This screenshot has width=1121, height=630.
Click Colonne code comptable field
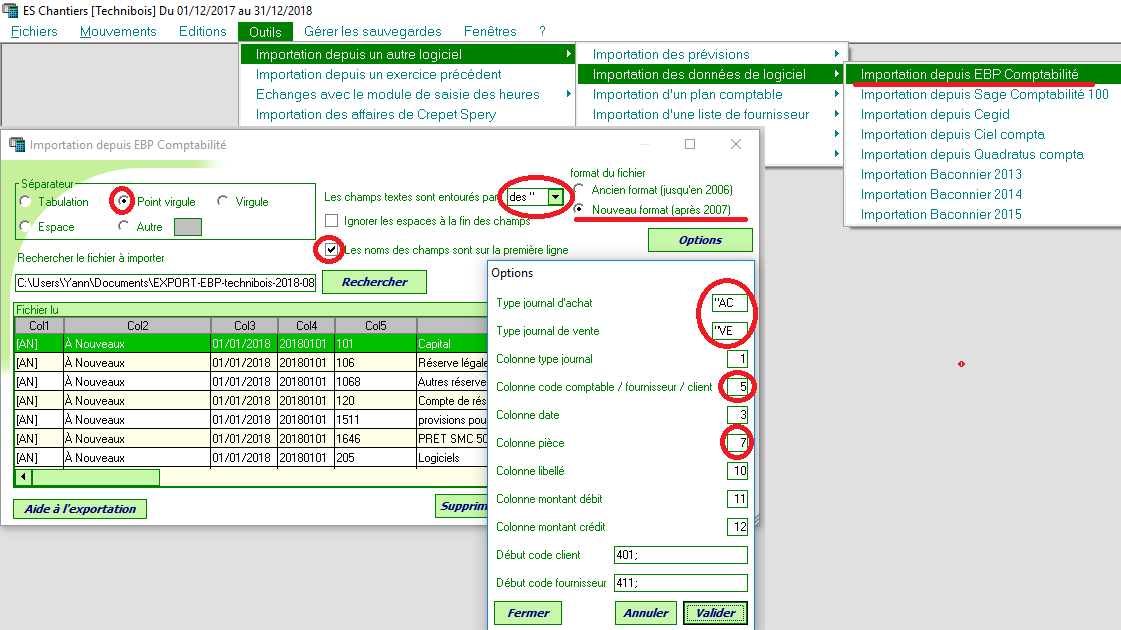pos(737,387)
